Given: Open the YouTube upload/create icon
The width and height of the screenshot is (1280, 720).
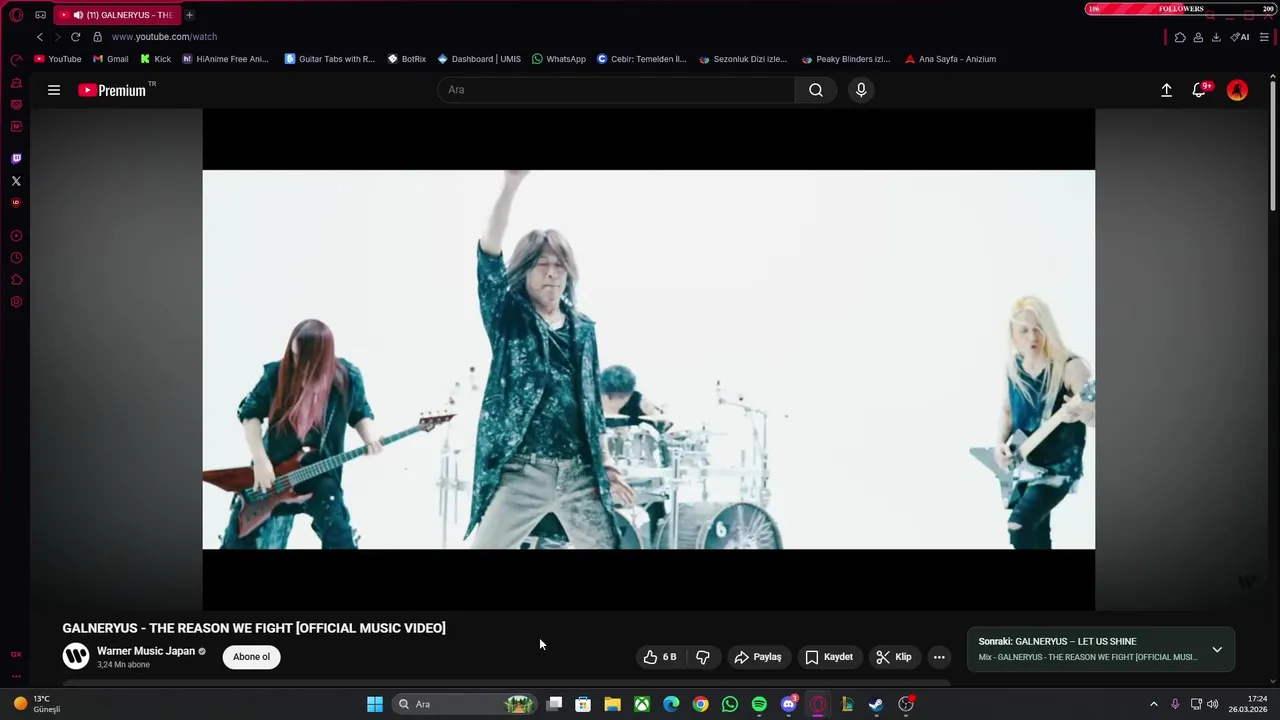Looking at the screenshot, I should pos(1166,90).
